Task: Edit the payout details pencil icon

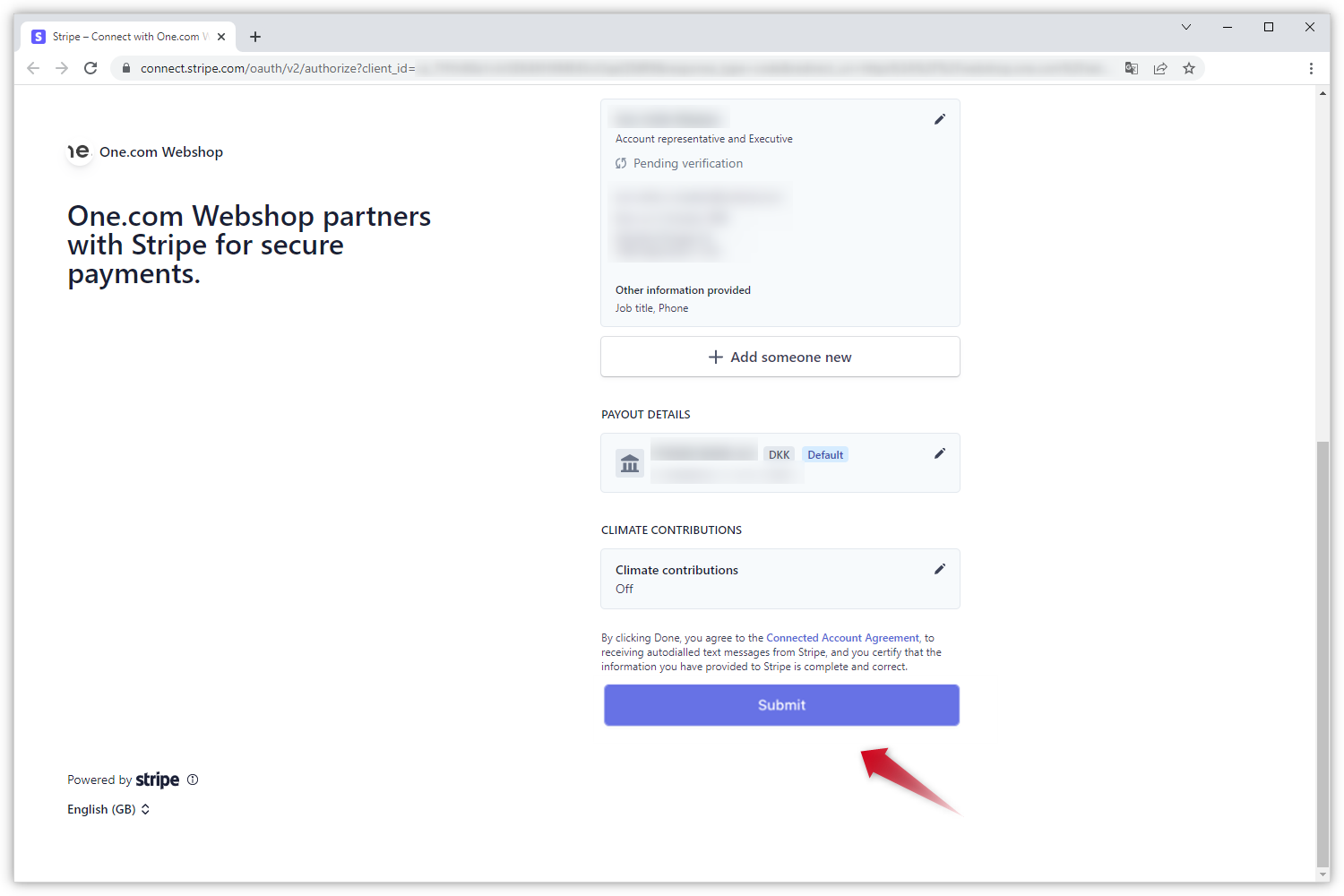Action: point(940,453)
